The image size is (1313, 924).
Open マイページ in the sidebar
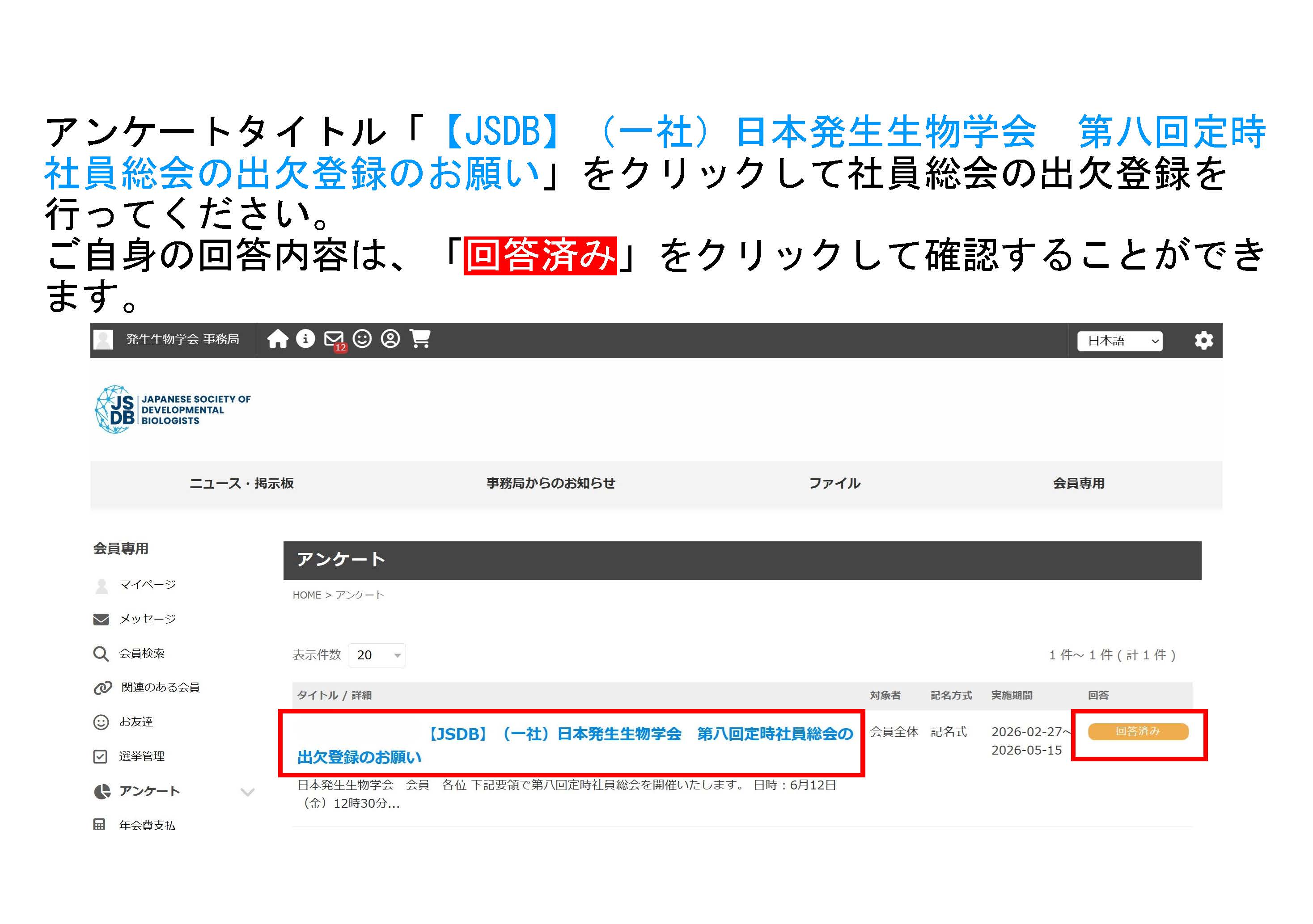pos(147,585)
